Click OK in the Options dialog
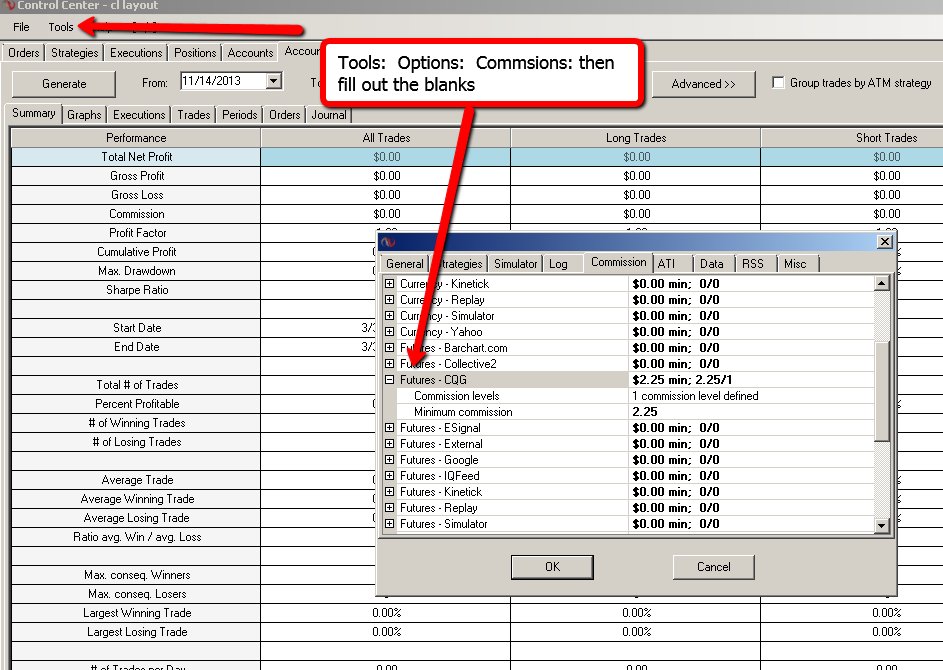943x670 pixels. pyautogui.click(x=552, y=567)
